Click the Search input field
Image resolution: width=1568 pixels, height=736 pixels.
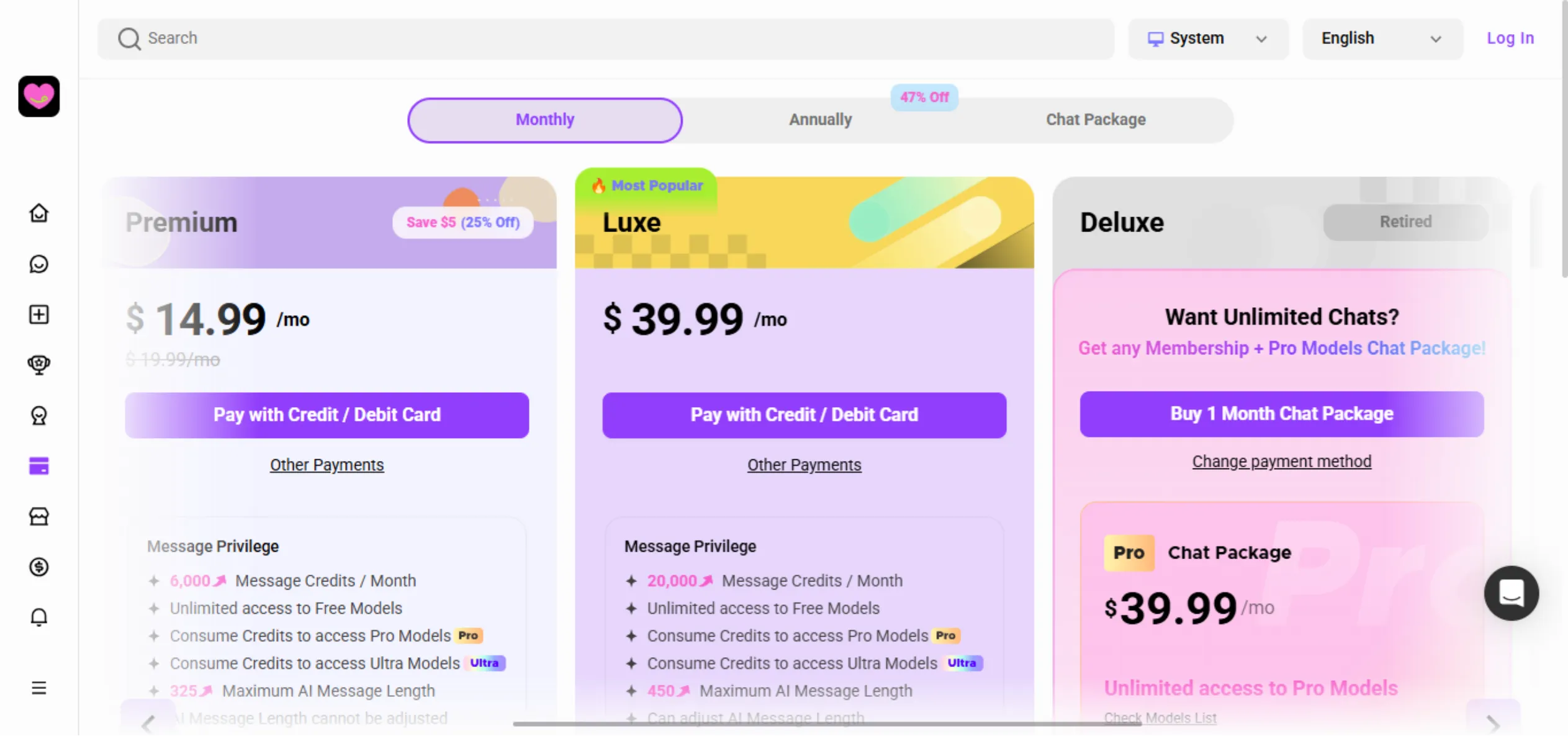click(x=606, y=38)
